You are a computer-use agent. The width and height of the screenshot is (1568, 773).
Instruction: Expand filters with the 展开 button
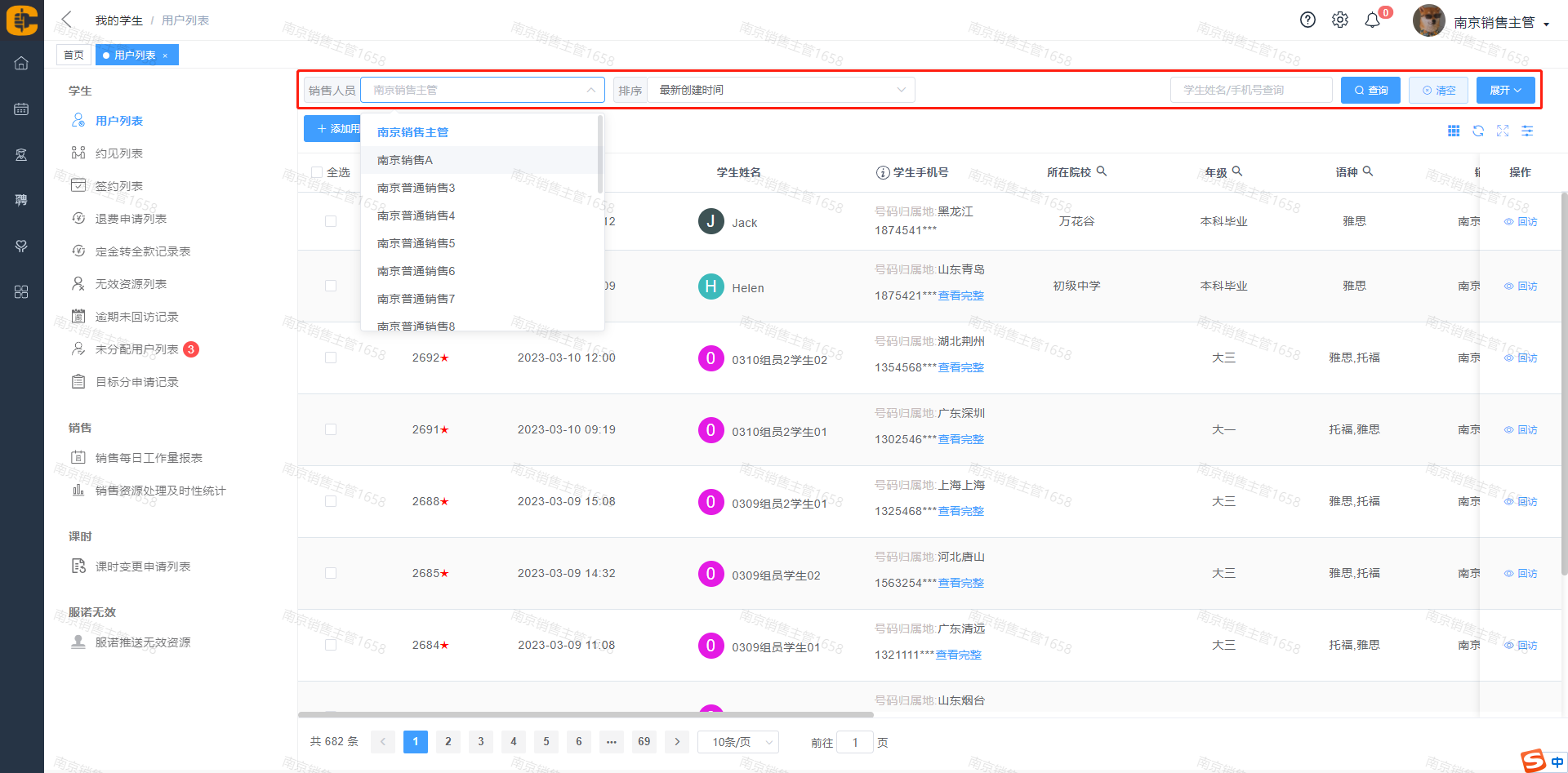1505,90
